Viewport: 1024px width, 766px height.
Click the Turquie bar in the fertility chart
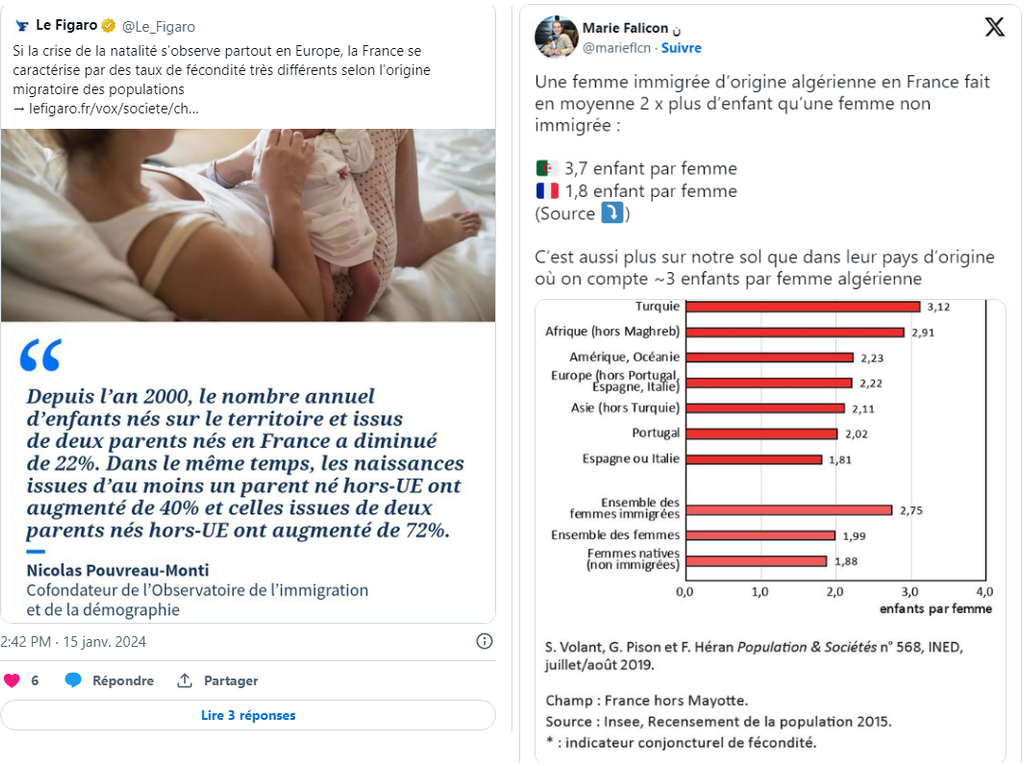pyautogui.click(x=802, y=307)
